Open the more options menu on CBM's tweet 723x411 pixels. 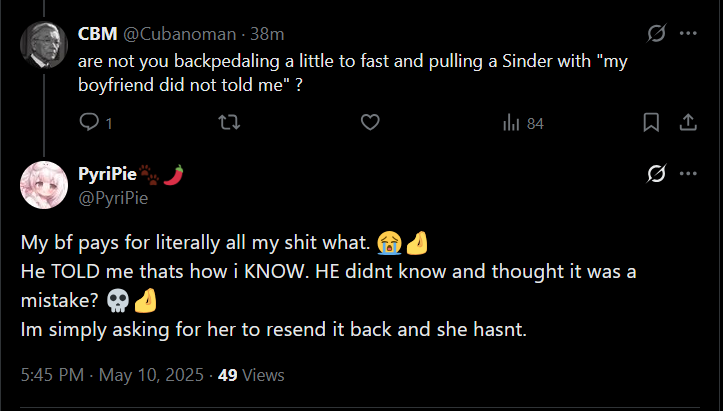click(688, 34)
